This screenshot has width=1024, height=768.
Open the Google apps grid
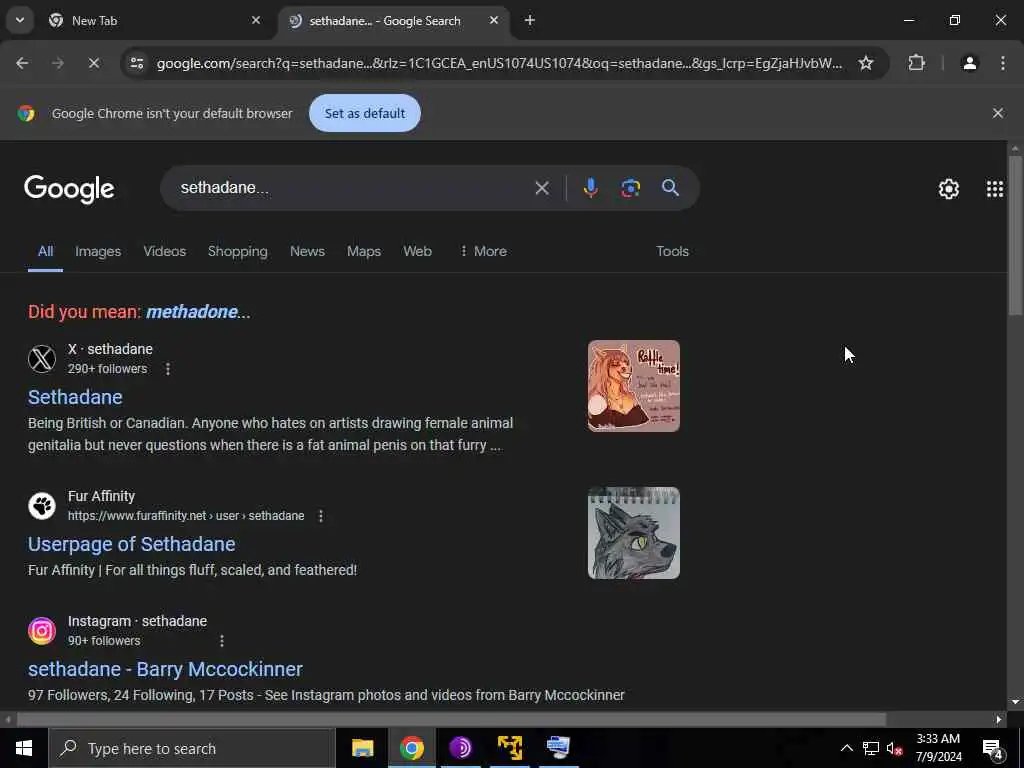pyautogui.click(x=995, y=189)
